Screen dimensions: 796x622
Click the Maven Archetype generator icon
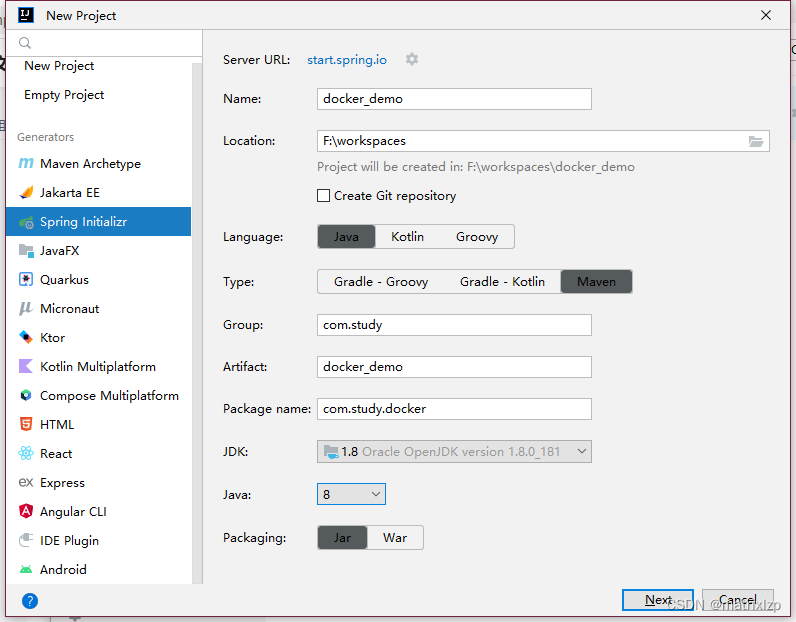26,163
